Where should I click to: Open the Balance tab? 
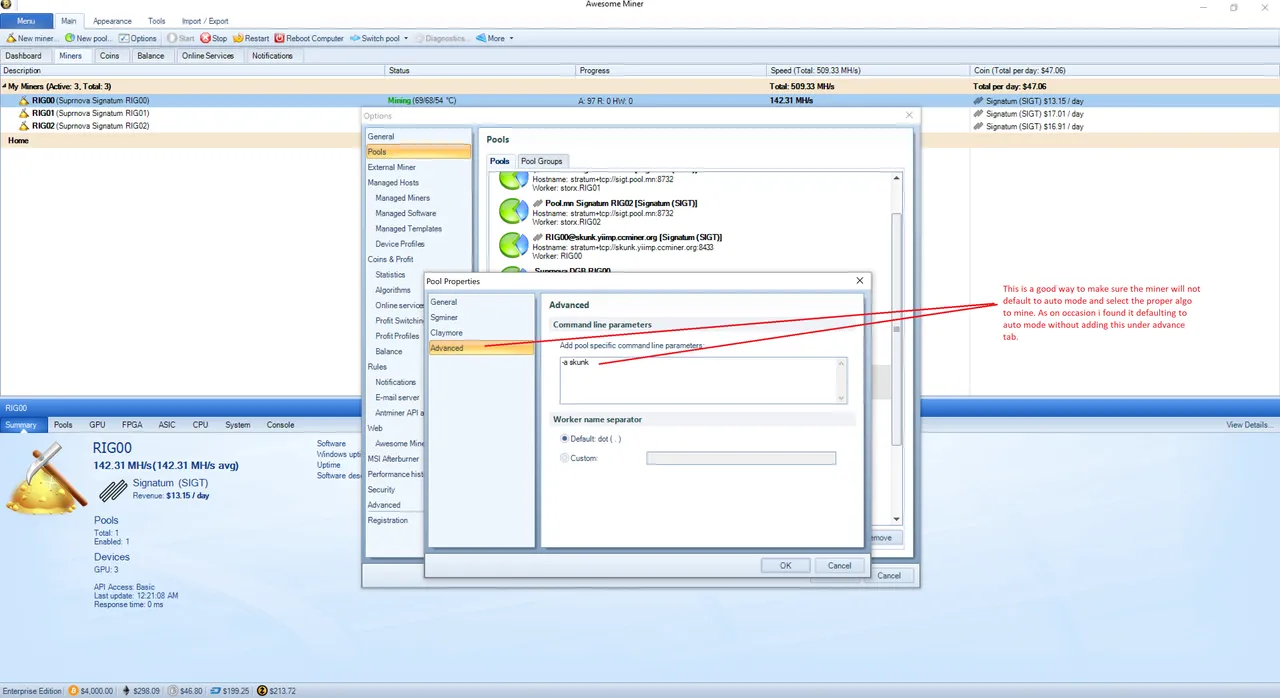pos(151,56)
